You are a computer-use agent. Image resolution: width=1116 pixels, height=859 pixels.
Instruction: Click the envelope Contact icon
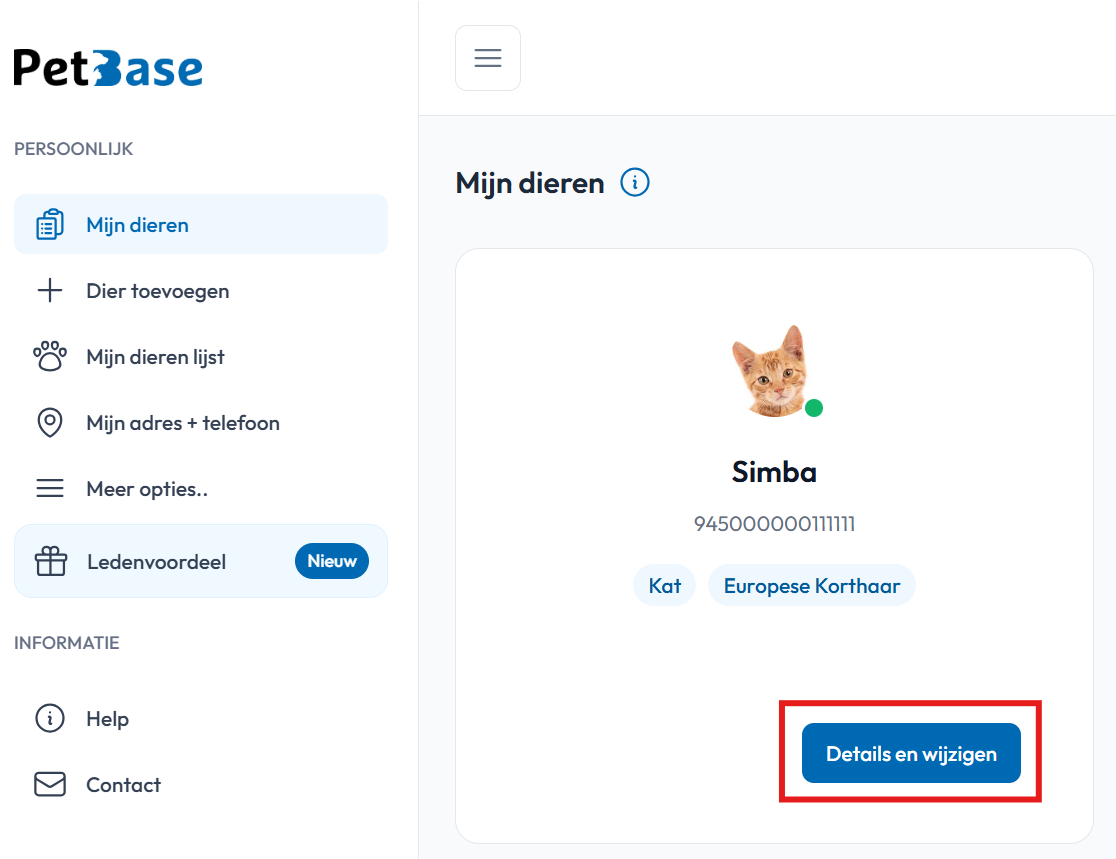pyautogui.click(x=50, y=784)
